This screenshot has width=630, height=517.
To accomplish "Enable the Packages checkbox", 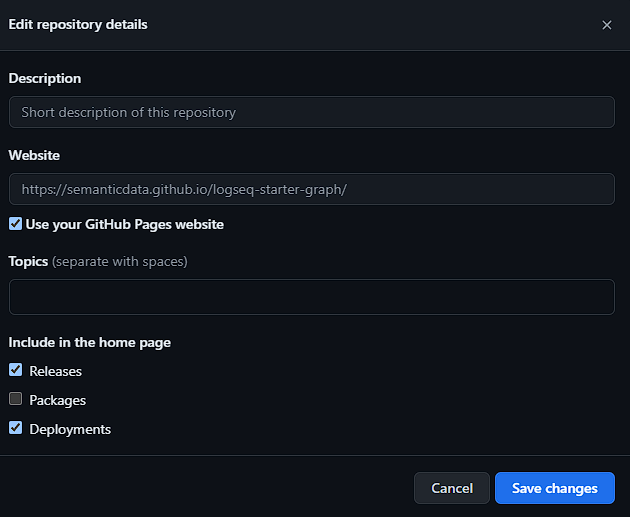I will click(x=16, y=399).
